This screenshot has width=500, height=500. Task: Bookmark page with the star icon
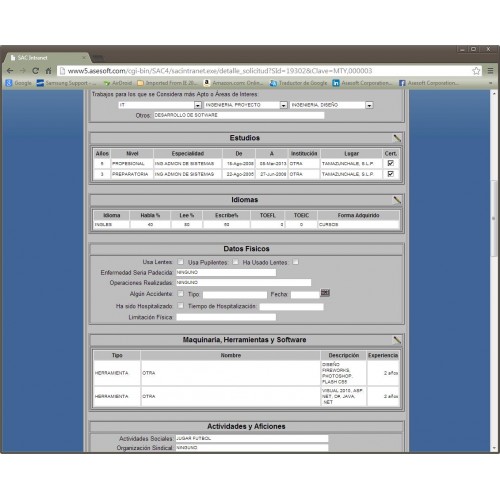click(x=476, y=71)
